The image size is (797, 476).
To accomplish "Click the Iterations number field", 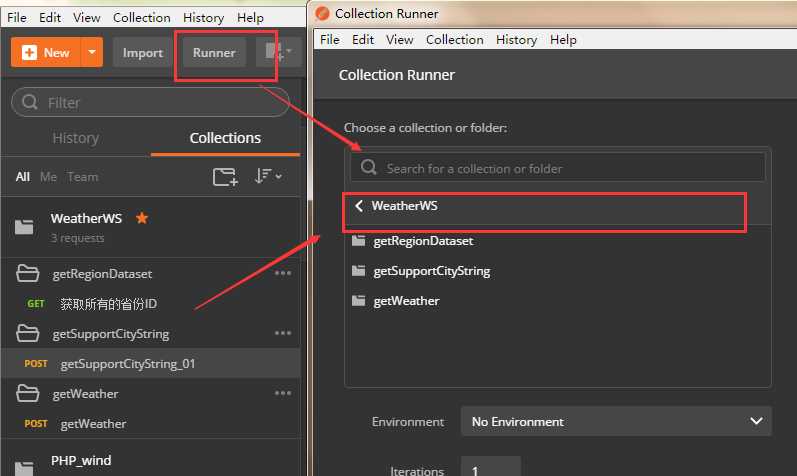I will (491, 468).
